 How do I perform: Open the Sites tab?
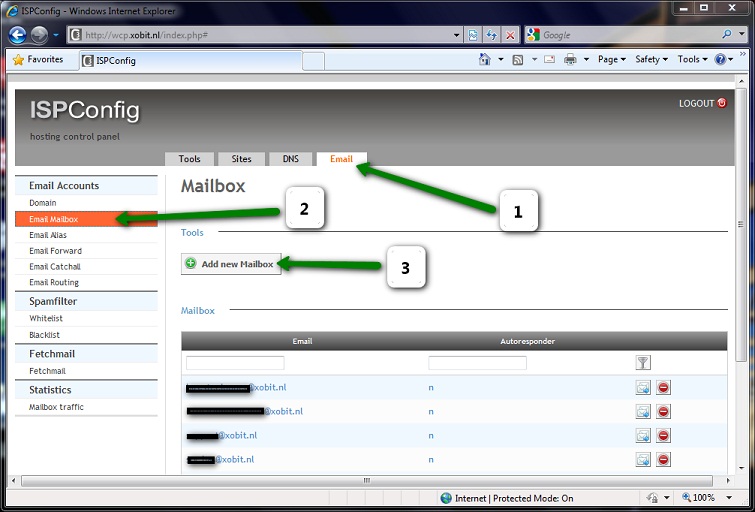click(241, 159)
